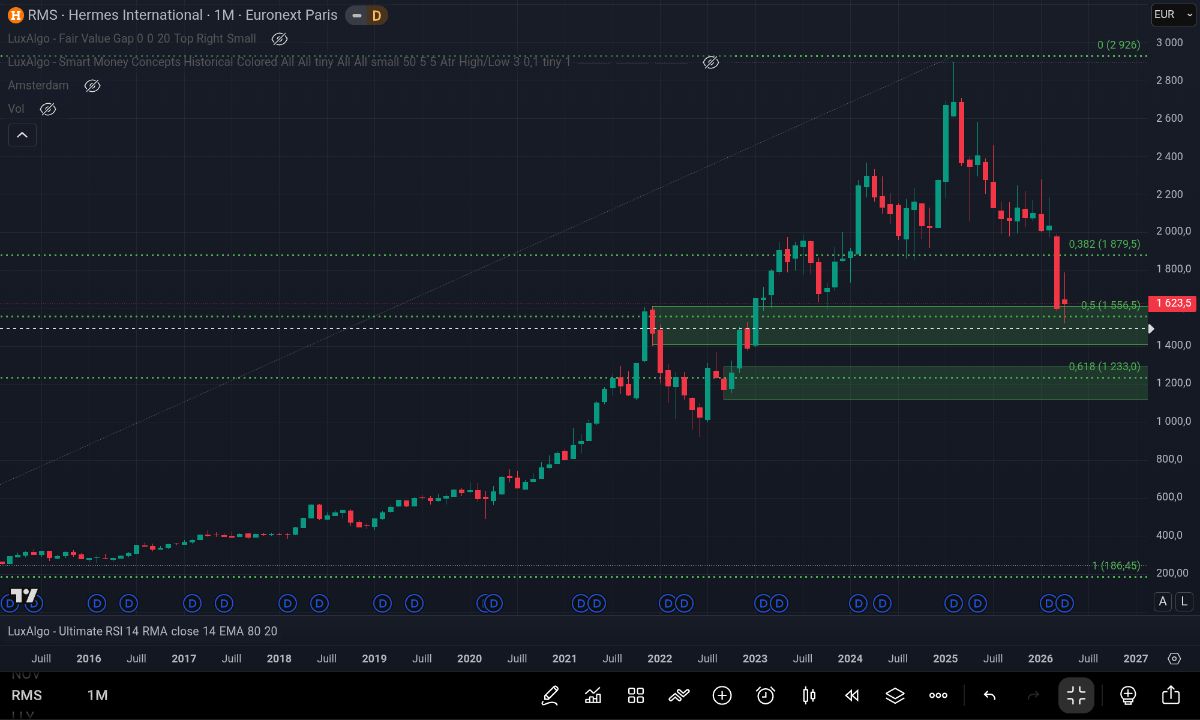1200x720 pixels.
Task: Toggle log scale with the L button
Action: (1184, 601)
